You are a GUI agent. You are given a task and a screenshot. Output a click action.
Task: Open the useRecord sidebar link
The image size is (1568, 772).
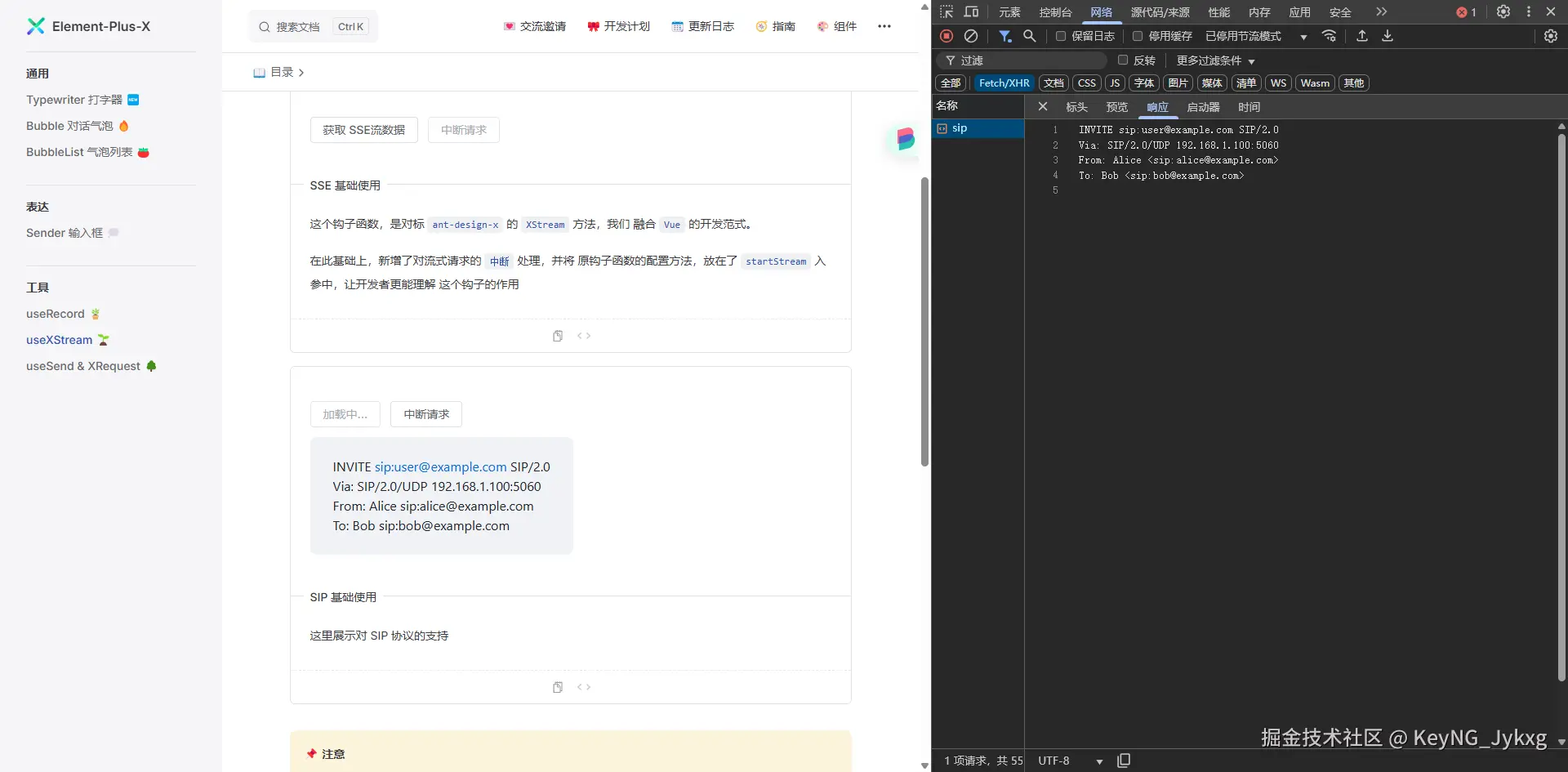point(63,314)
